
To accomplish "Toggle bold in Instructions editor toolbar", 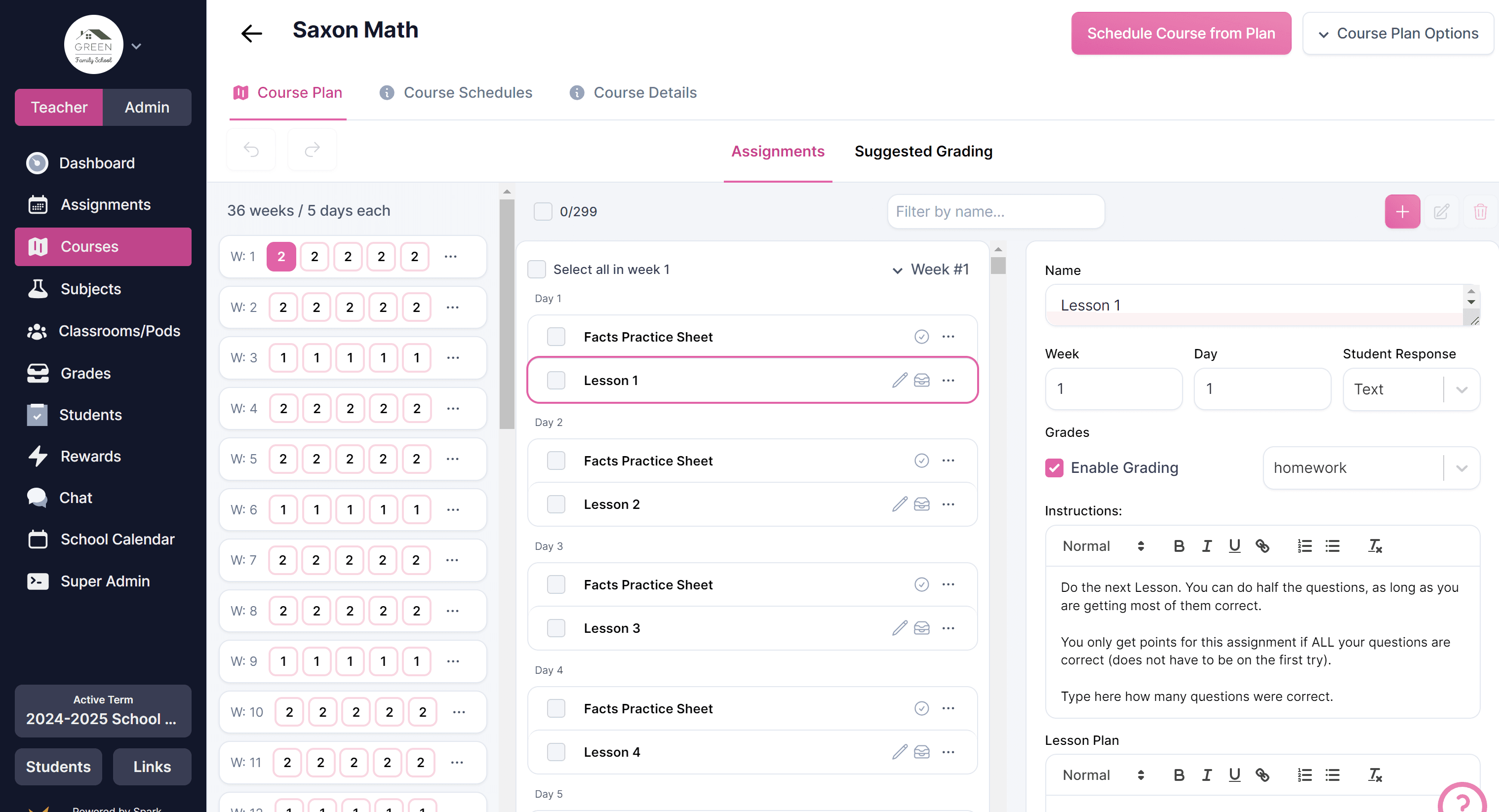I will pyautogui.click(x=1179, y=546).
